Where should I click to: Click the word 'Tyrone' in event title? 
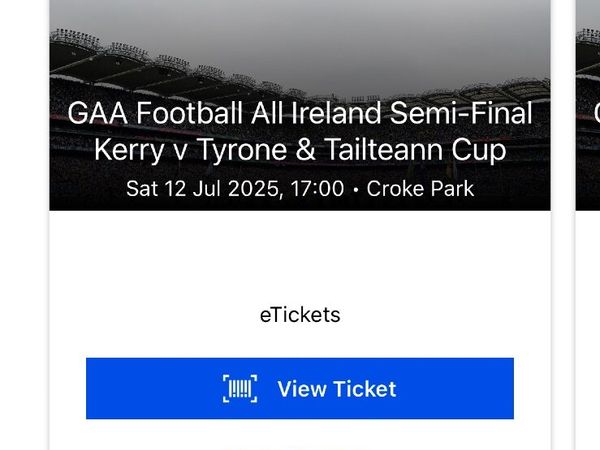pyautogui.click(x=242, y=150)
